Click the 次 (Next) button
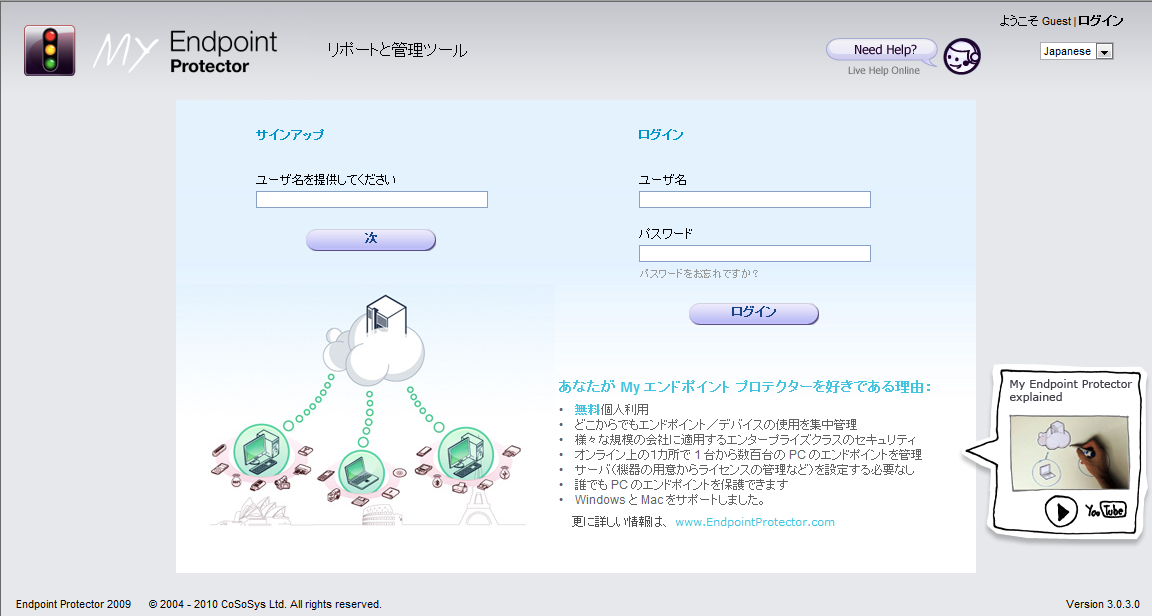The height and width of the screenshot is (616, 1152). [x=371, y=239]
